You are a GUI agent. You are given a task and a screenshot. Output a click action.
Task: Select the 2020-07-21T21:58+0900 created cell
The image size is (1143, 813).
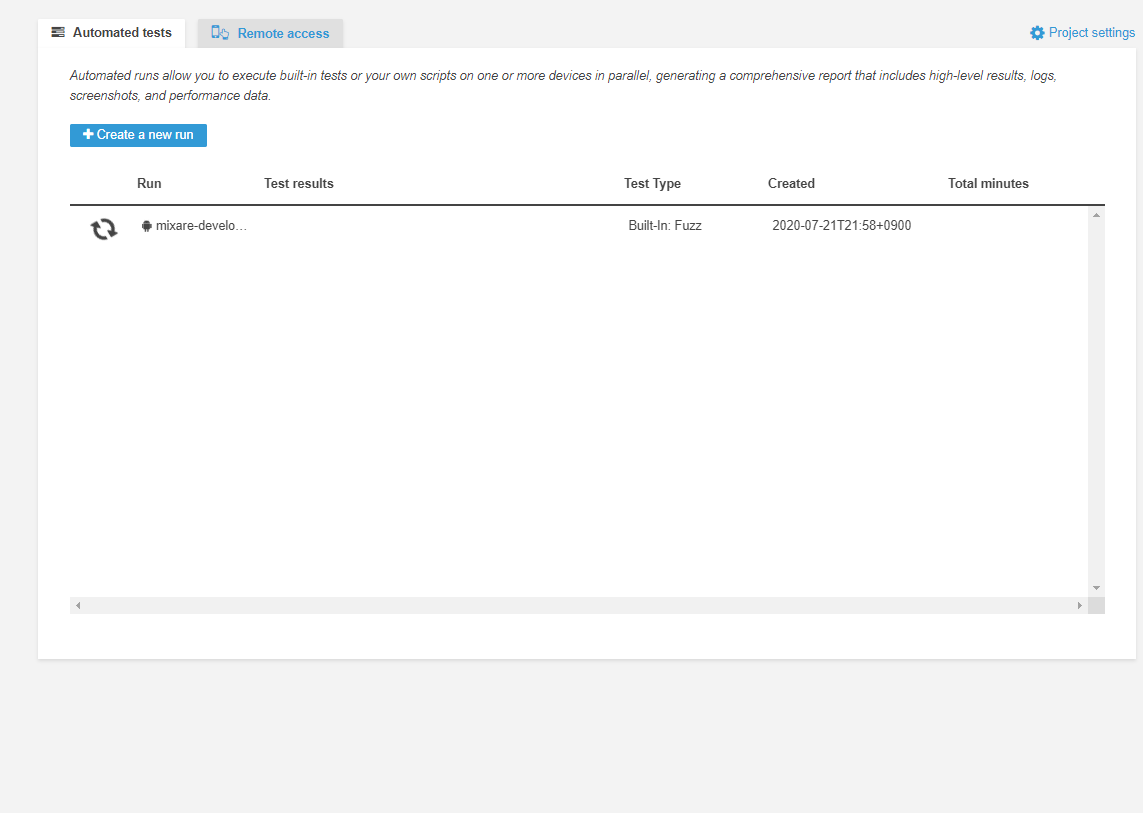tap(841, 226)
